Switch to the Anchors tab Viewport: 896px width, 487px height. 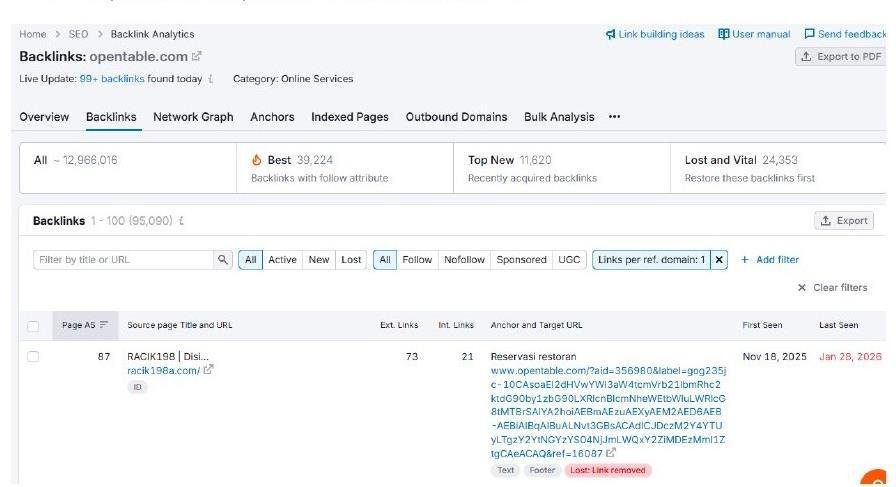point(272,117)
